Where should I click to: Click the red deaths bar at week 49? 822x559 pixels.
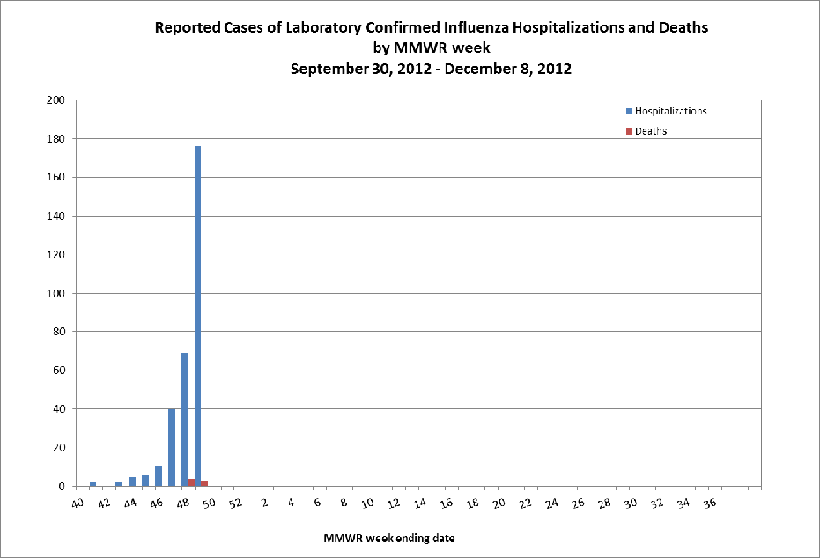204,483
